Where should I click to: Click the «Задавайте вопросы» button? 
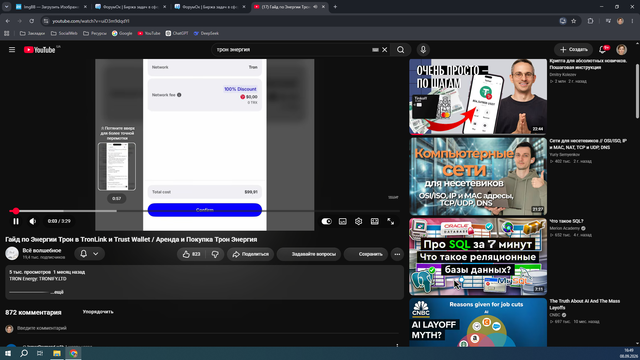pos(309,254)
